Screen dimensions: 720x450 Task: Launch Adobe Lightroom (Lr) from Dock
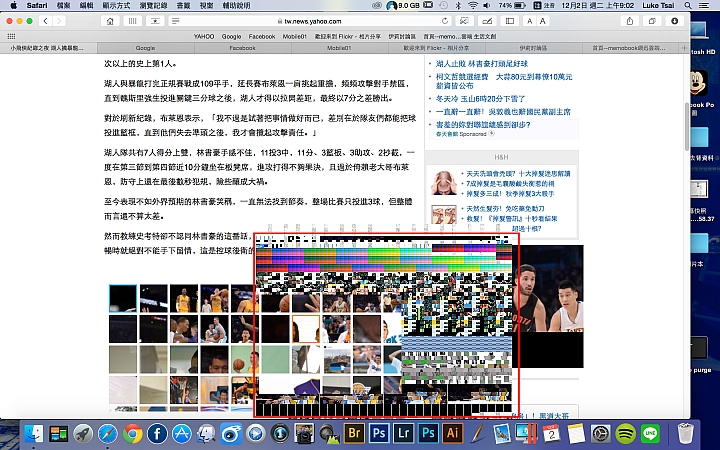pyautogui.click(x=403, y=433)
